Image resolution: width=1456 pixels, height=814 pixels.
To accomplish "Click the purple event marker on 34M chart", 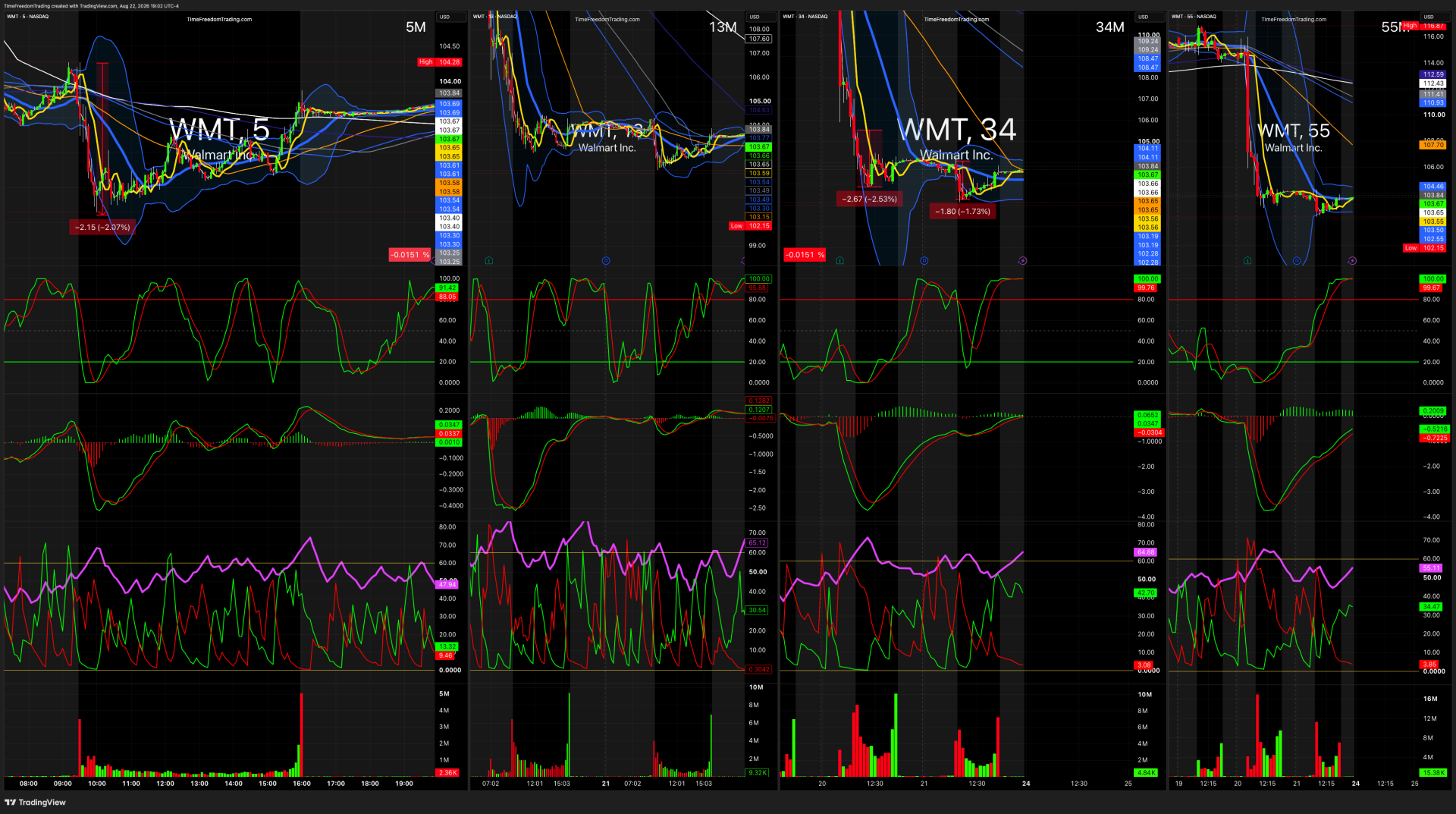I will point(1022,261).
